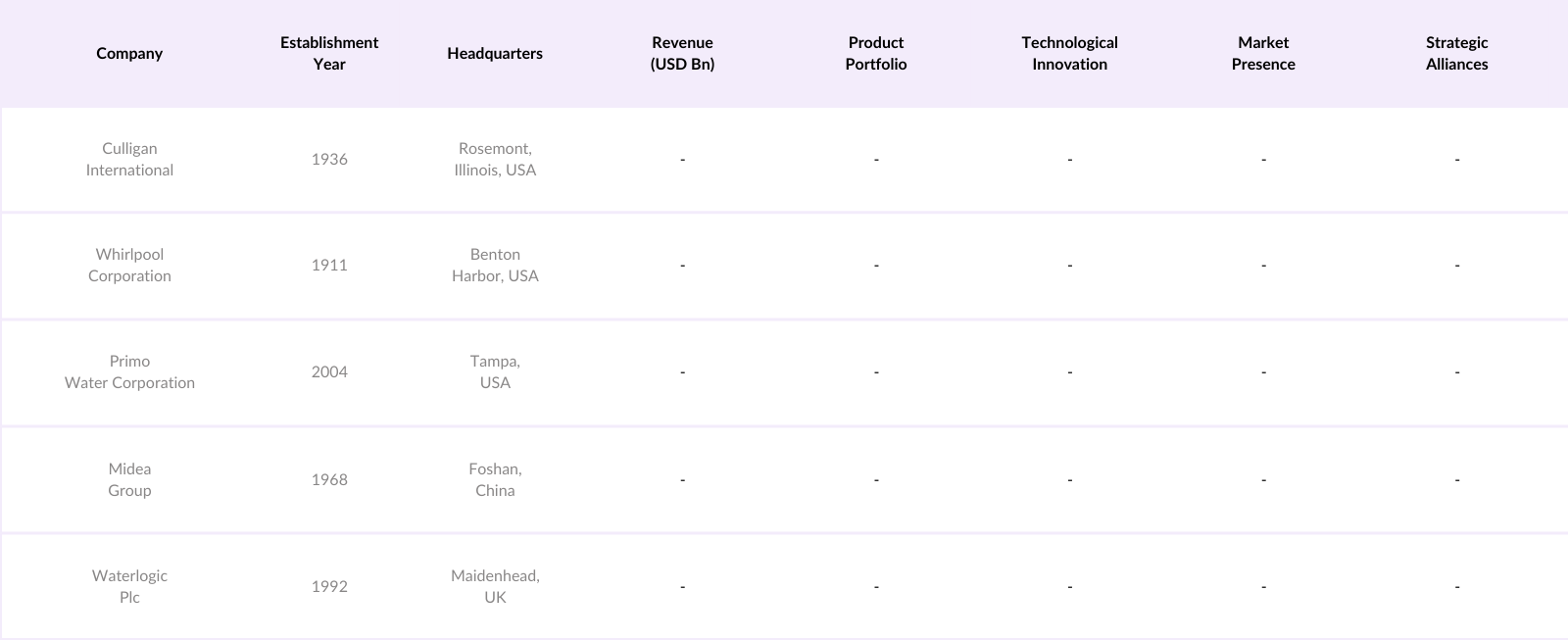Select the Maidenhead, UK headquarters cell
The height and width of the screenshot is (640, 1568).
click(x=495, y=586)
